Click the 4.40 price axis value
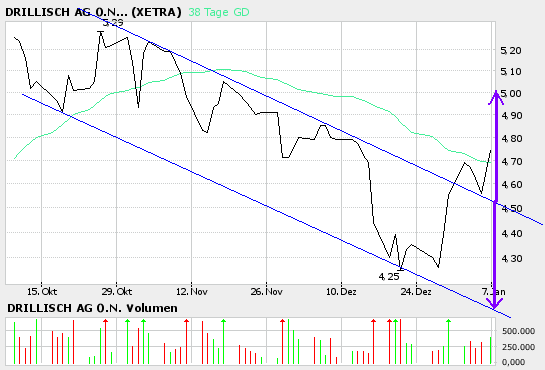The image size is (545, 370). (x=512, y=233)
